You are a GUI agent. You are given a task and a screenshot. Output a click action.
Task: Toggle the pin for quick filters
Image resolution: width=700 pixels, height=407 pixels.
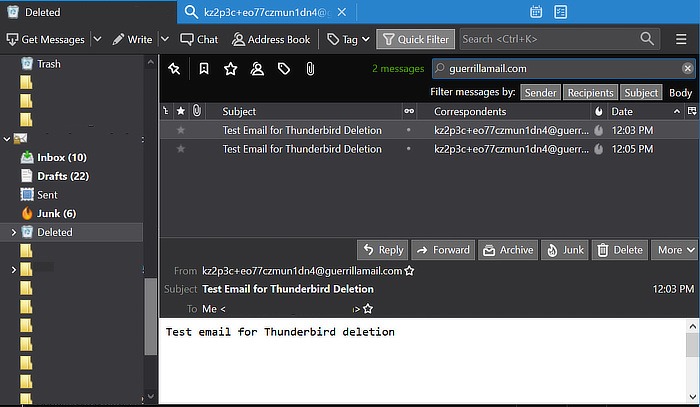174,69
